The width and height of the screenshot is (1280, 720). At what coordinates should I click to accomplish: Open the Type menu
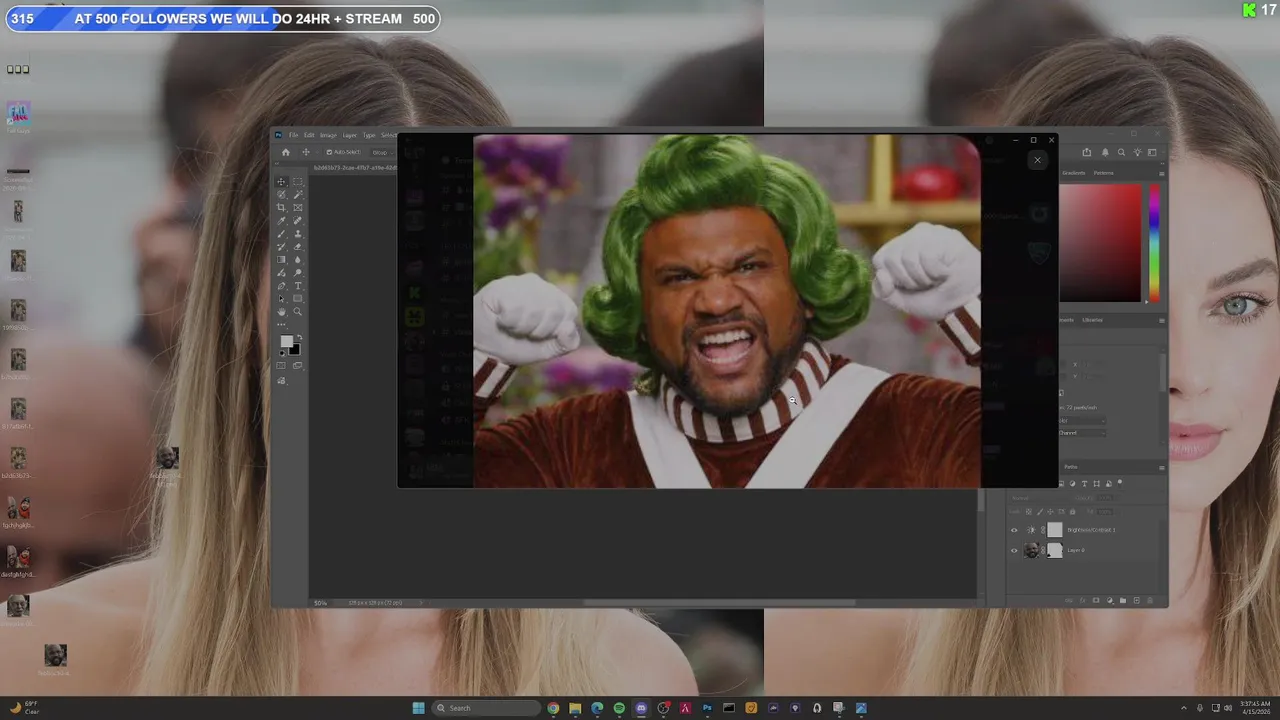[369, 135]
